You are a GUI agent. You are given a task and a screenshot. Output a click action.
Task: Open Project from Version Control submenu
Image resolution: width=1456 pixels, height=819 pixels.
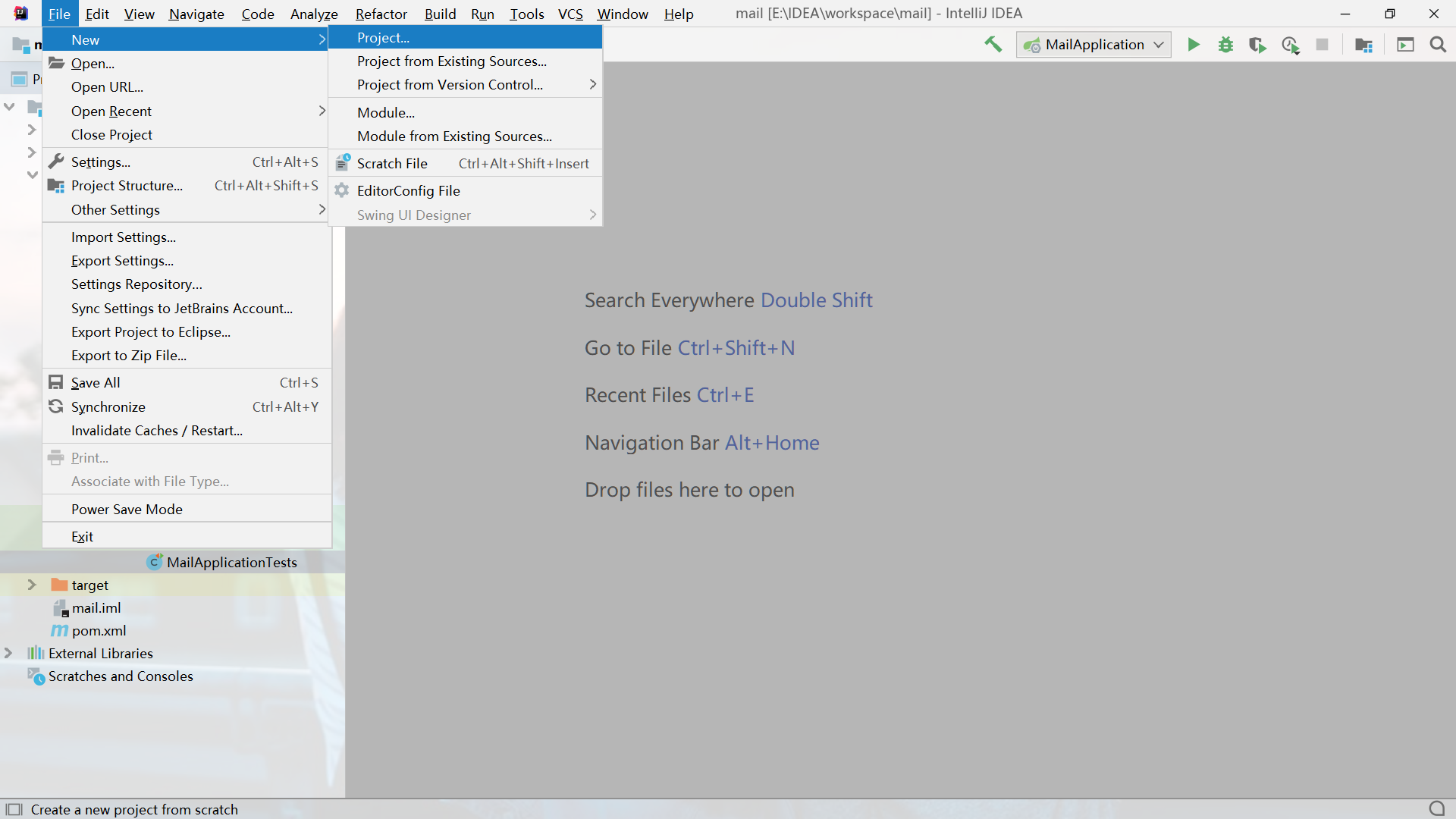(x=450, y=84)
